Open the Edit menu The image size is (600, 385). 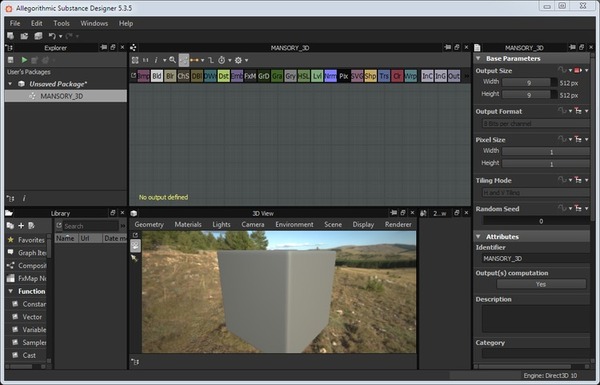point(37,23)
